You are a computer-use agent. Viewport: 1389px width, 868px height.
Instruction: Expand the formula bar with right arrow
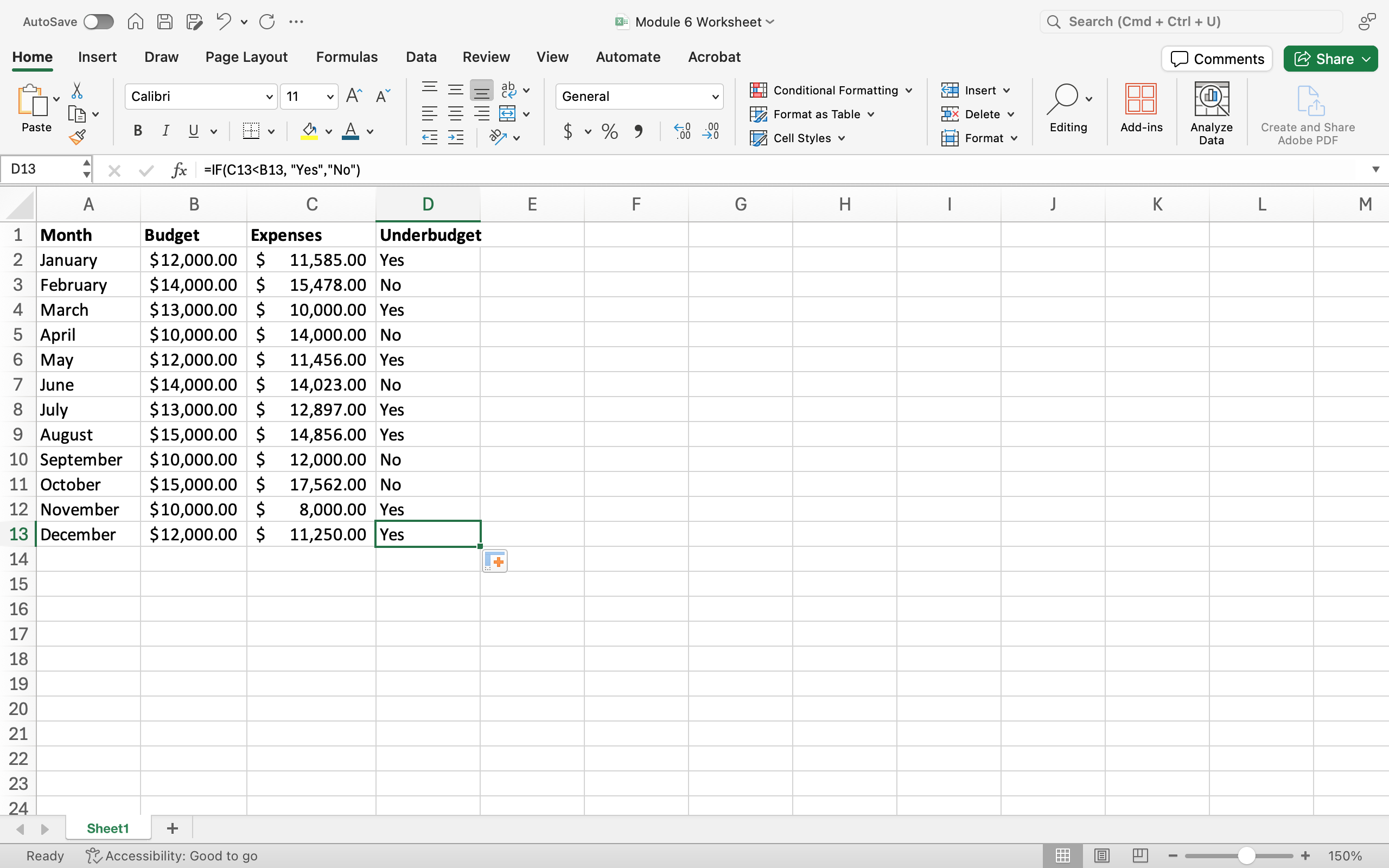(x=1376, y=169)
